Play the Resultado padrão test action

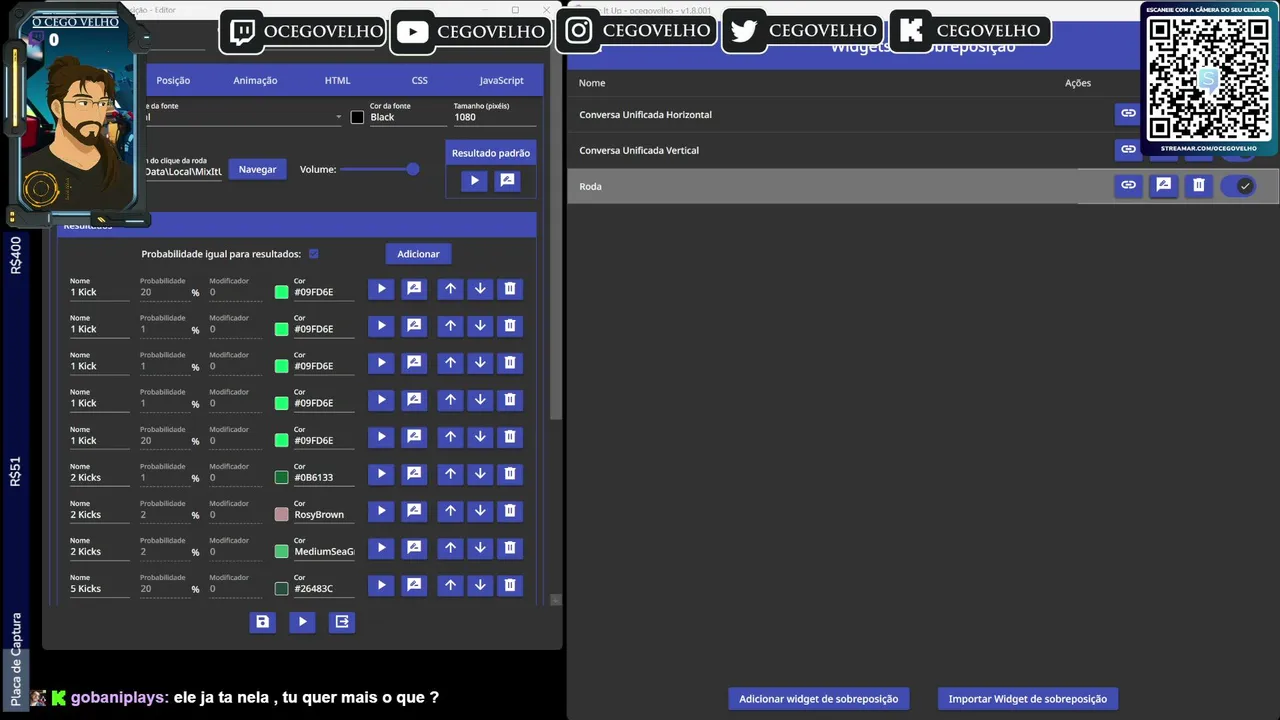[474, 181]
